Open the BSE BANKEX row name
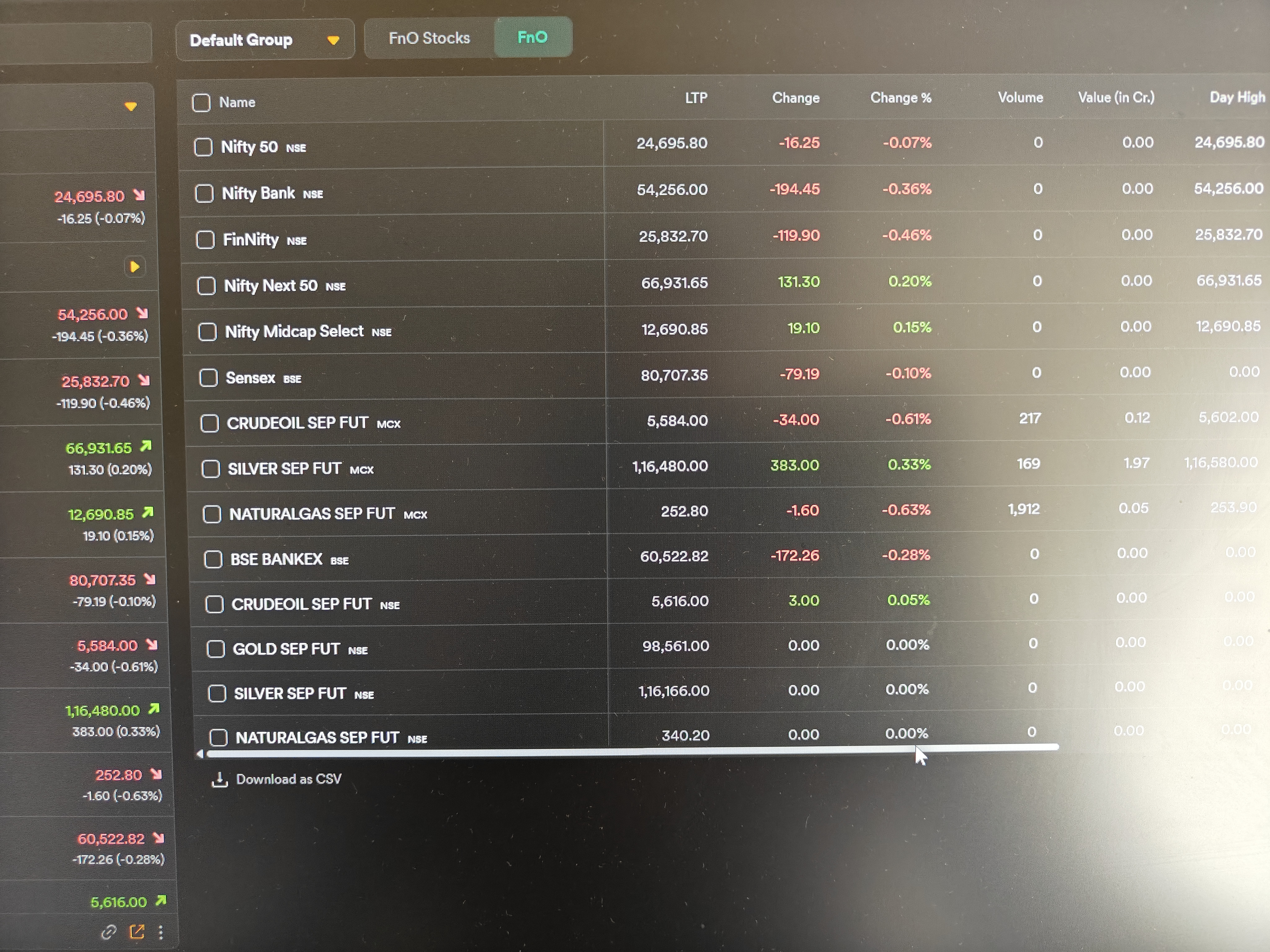The width and height of the screenshot is (1270, 952). click(x=289, y=559)
